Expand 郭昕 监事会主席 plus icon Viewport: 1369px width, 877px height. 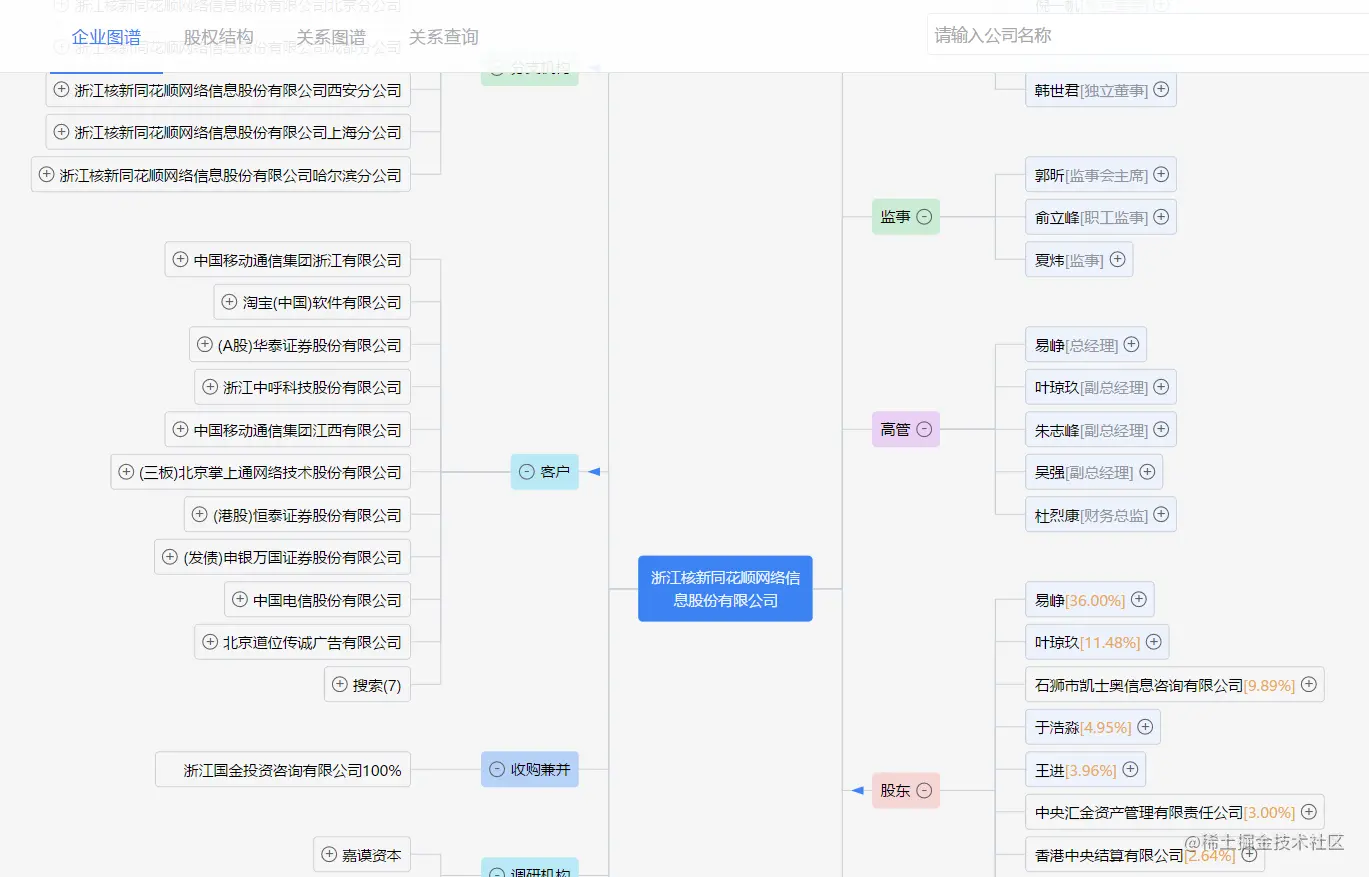(x=1161, y=174)
